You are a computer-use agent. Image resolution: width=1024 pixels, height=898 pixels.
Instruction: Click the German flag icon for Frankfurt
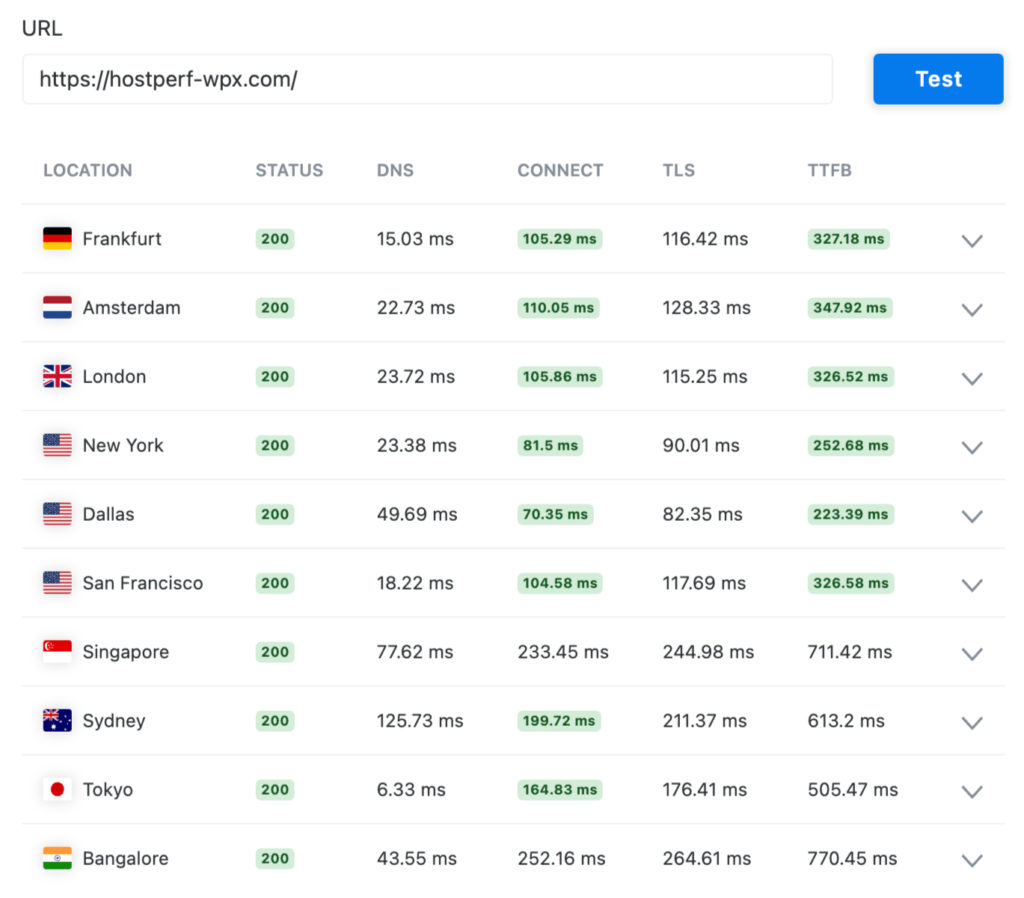click(x=57, y=238)
